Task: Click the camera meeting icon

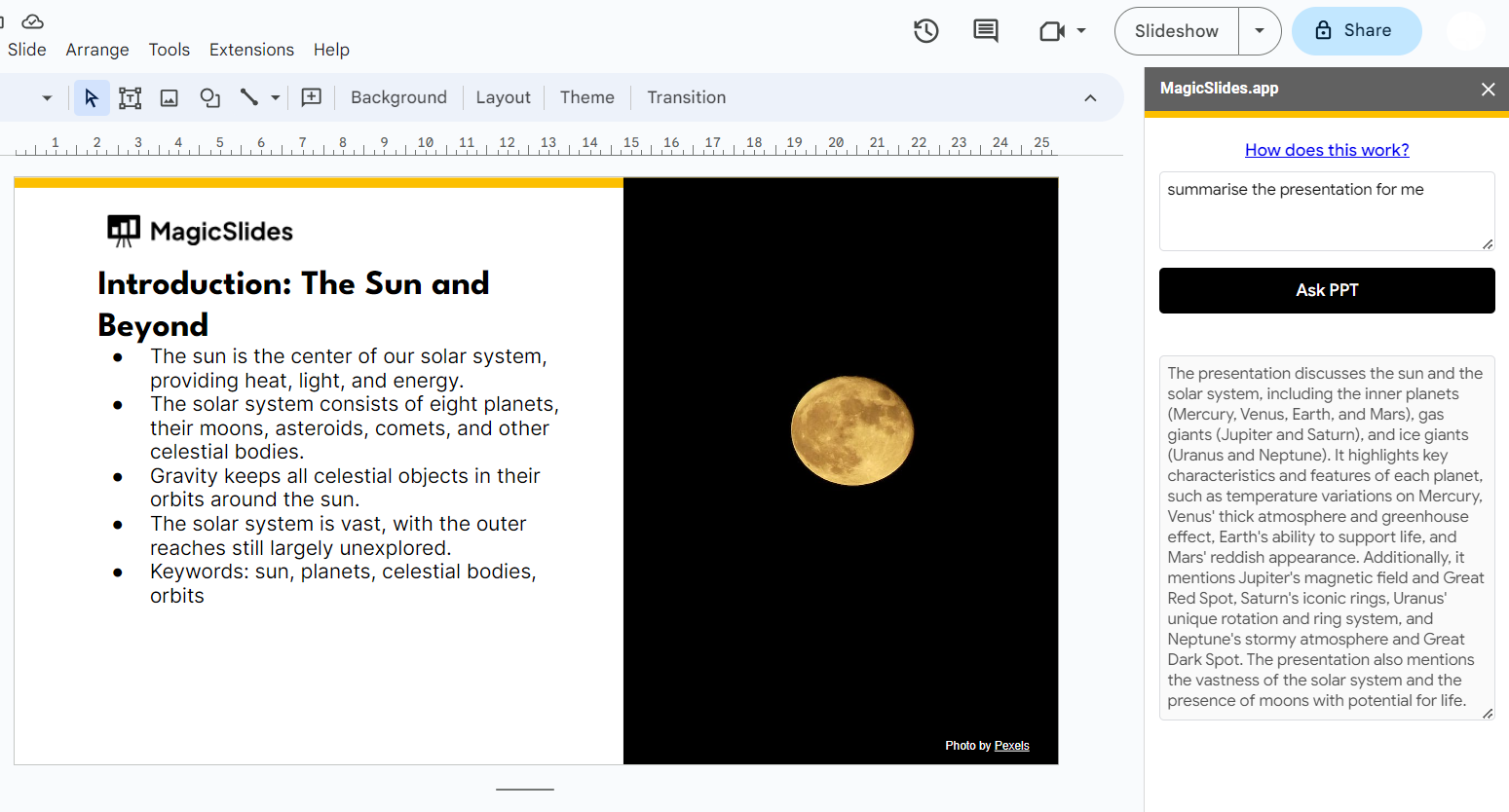Action: [x=1052, y=31]
